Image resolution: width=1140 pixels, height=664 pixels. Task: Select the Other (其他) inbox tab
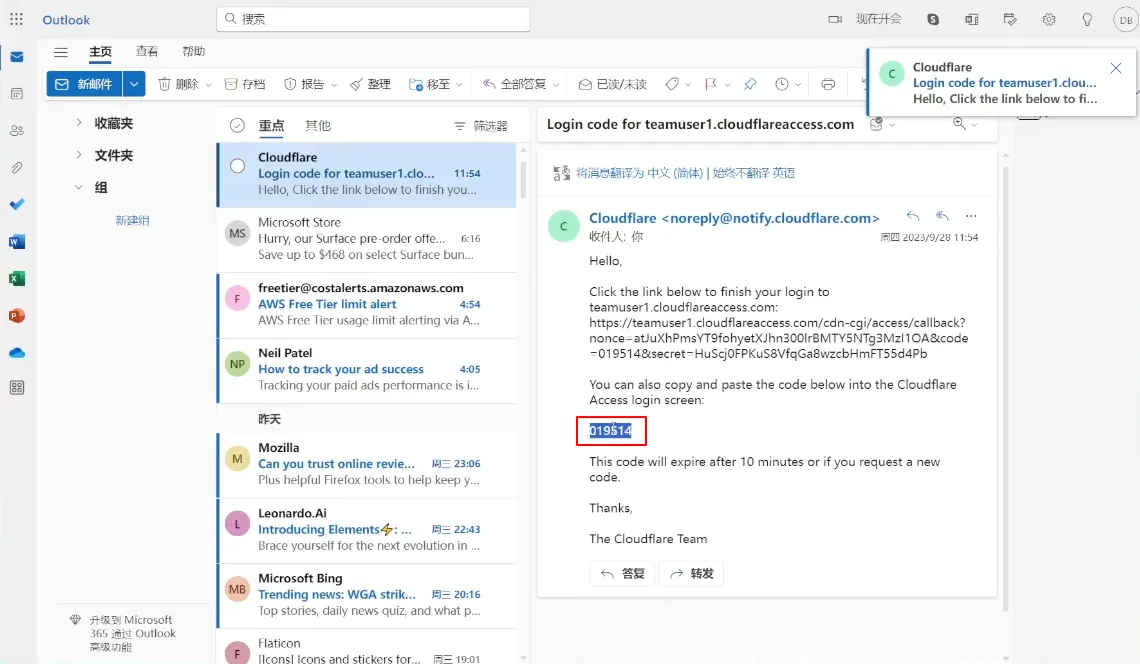[x=318, y=126]
